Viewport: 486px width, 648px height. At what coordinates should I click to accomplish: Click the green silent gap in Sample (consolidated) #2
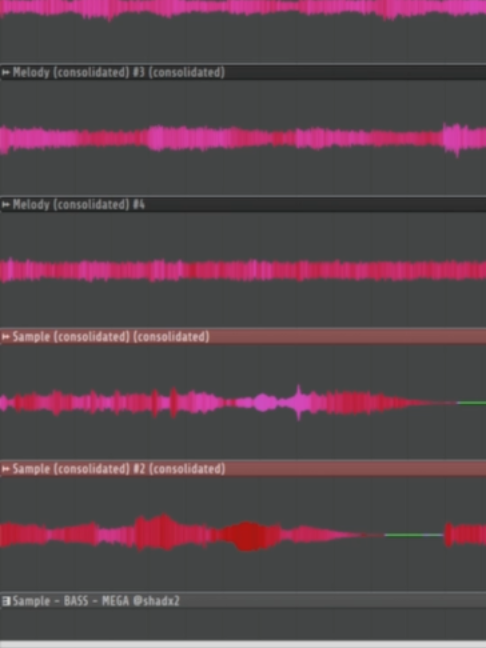click(x=414, y=535)
